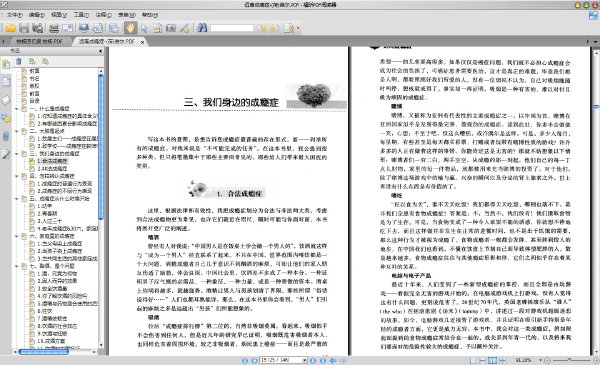Screen dimensions: 600x365
Task: Click the pencil-shaped toolbar icon
Action: (184, 28)
